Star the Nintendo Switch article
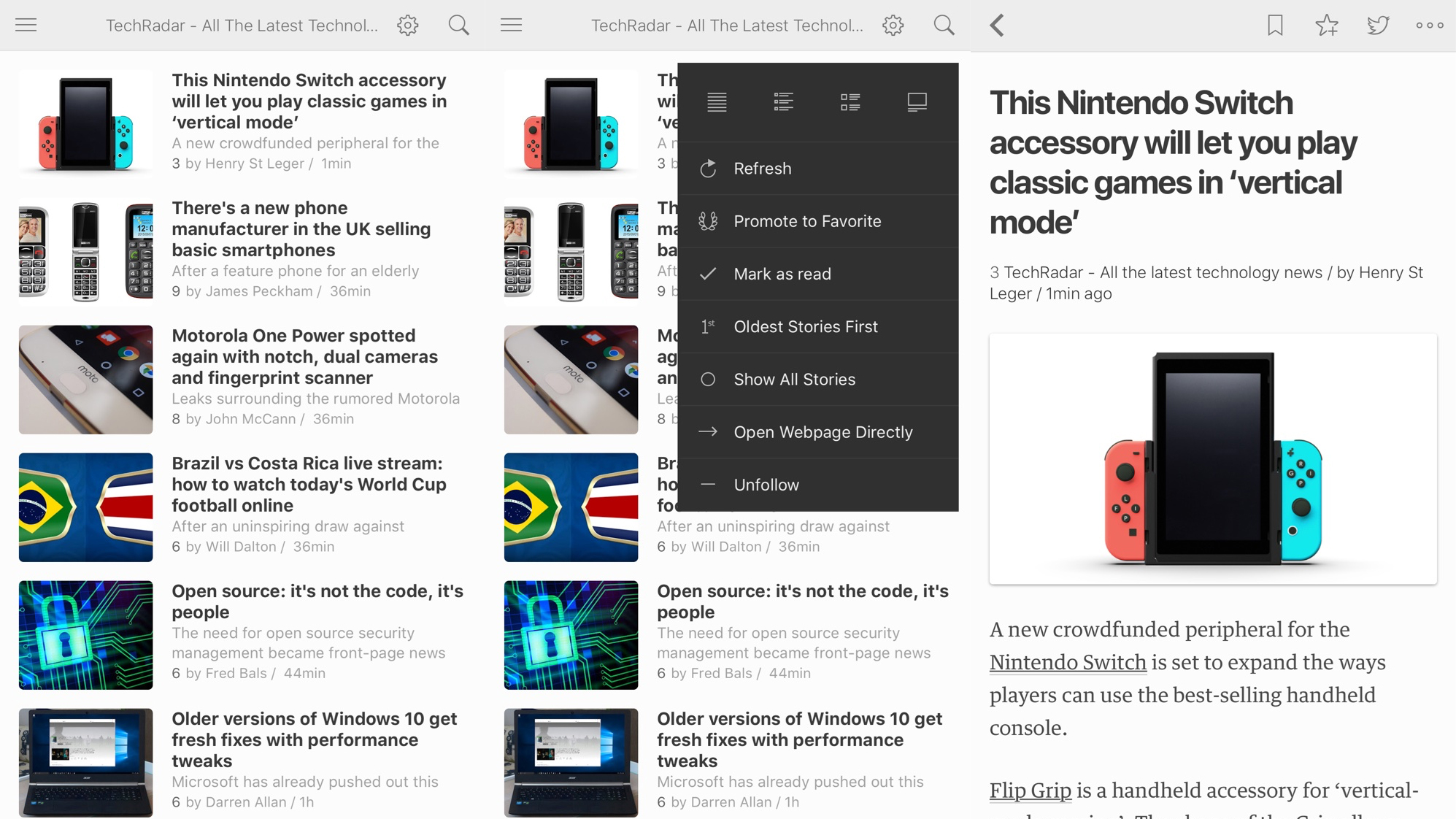 click(1327, 26)
